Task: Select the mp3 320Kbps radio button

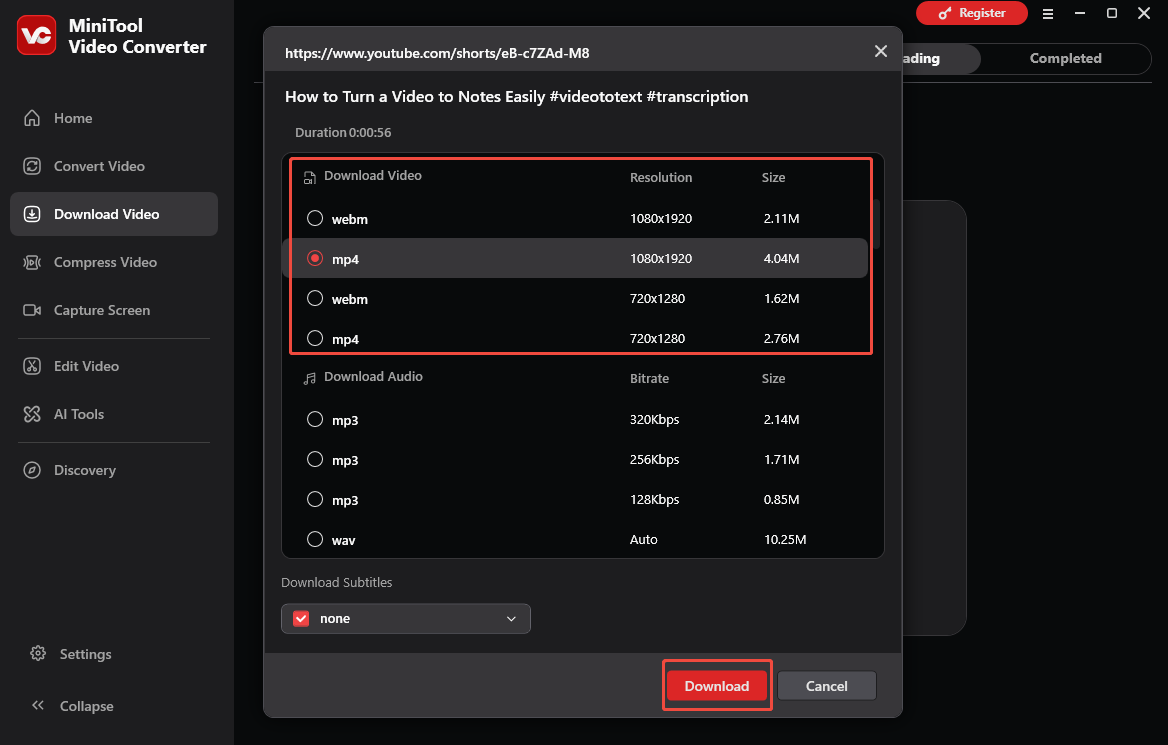Action: coord(315,419)
